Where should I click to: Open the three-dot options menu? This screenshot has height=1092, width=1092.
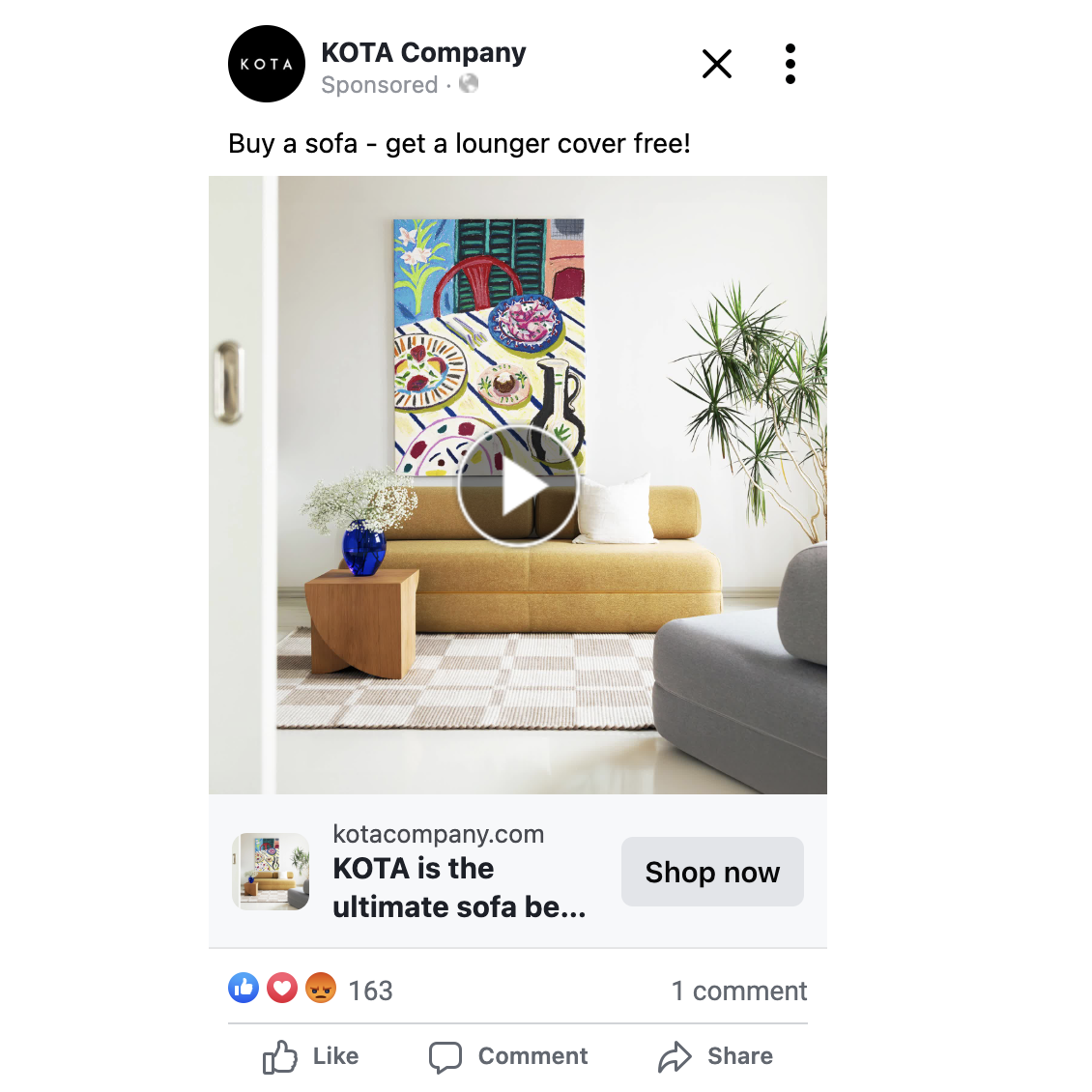pos(790,64)
